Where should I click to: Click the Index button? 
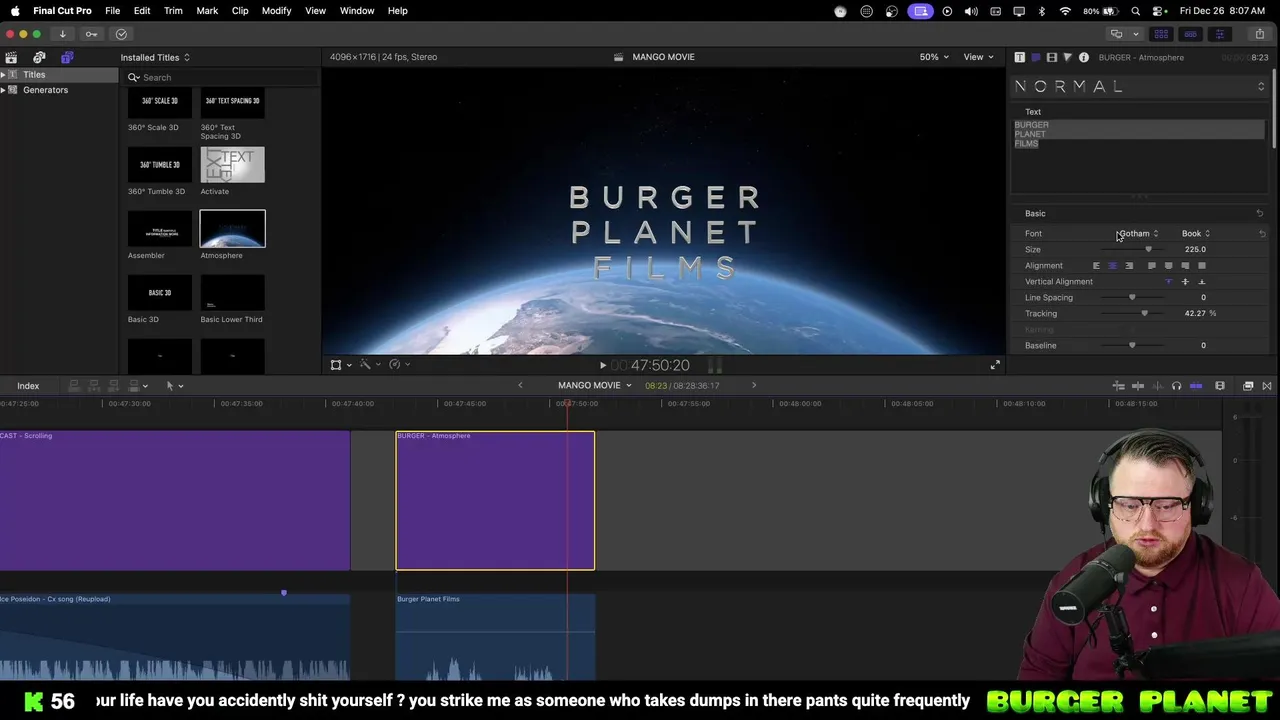tap(28, 386)
